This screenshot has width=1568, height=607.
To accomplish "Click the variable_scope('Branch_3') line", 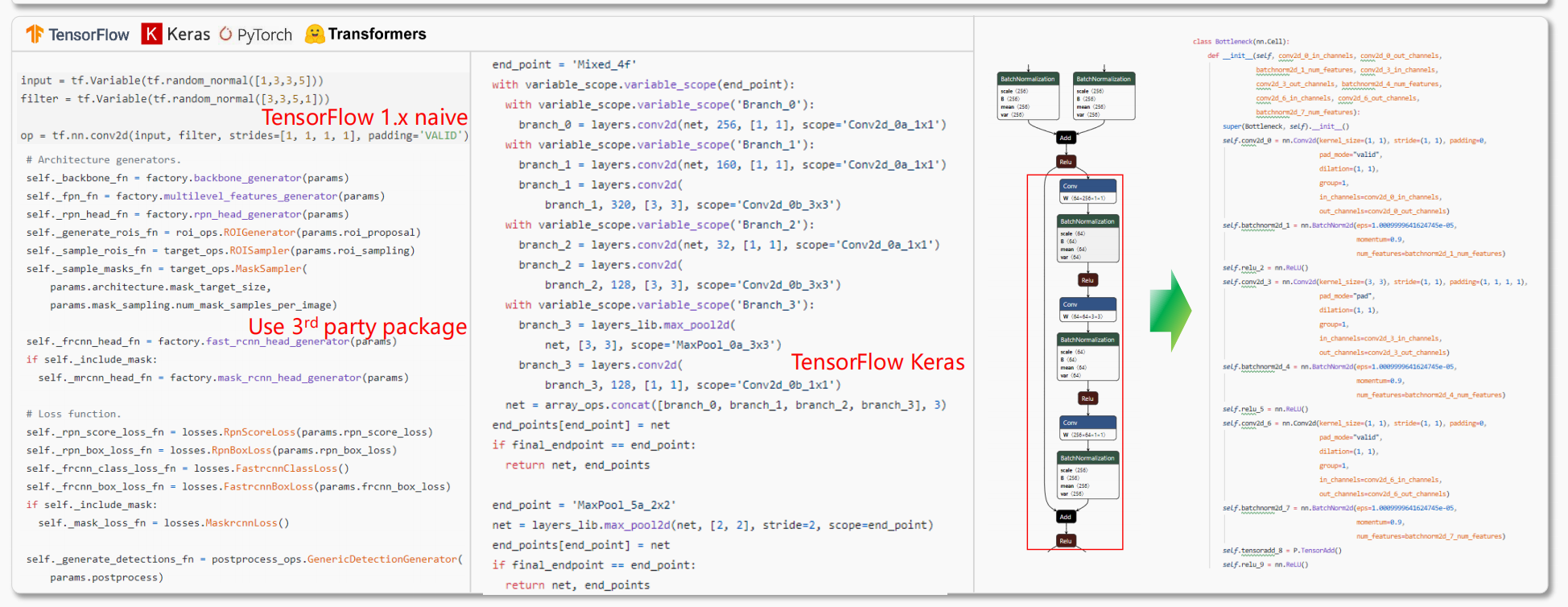I will pyautogui.click(x=660, y=305).
